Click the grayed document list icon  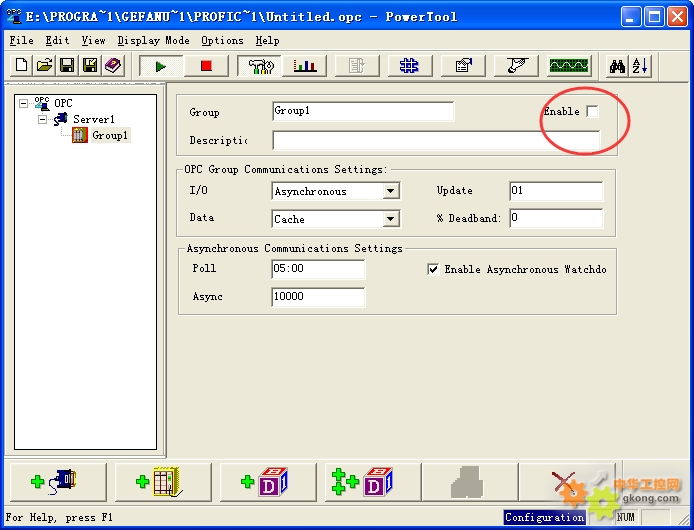tap(357, 66)
